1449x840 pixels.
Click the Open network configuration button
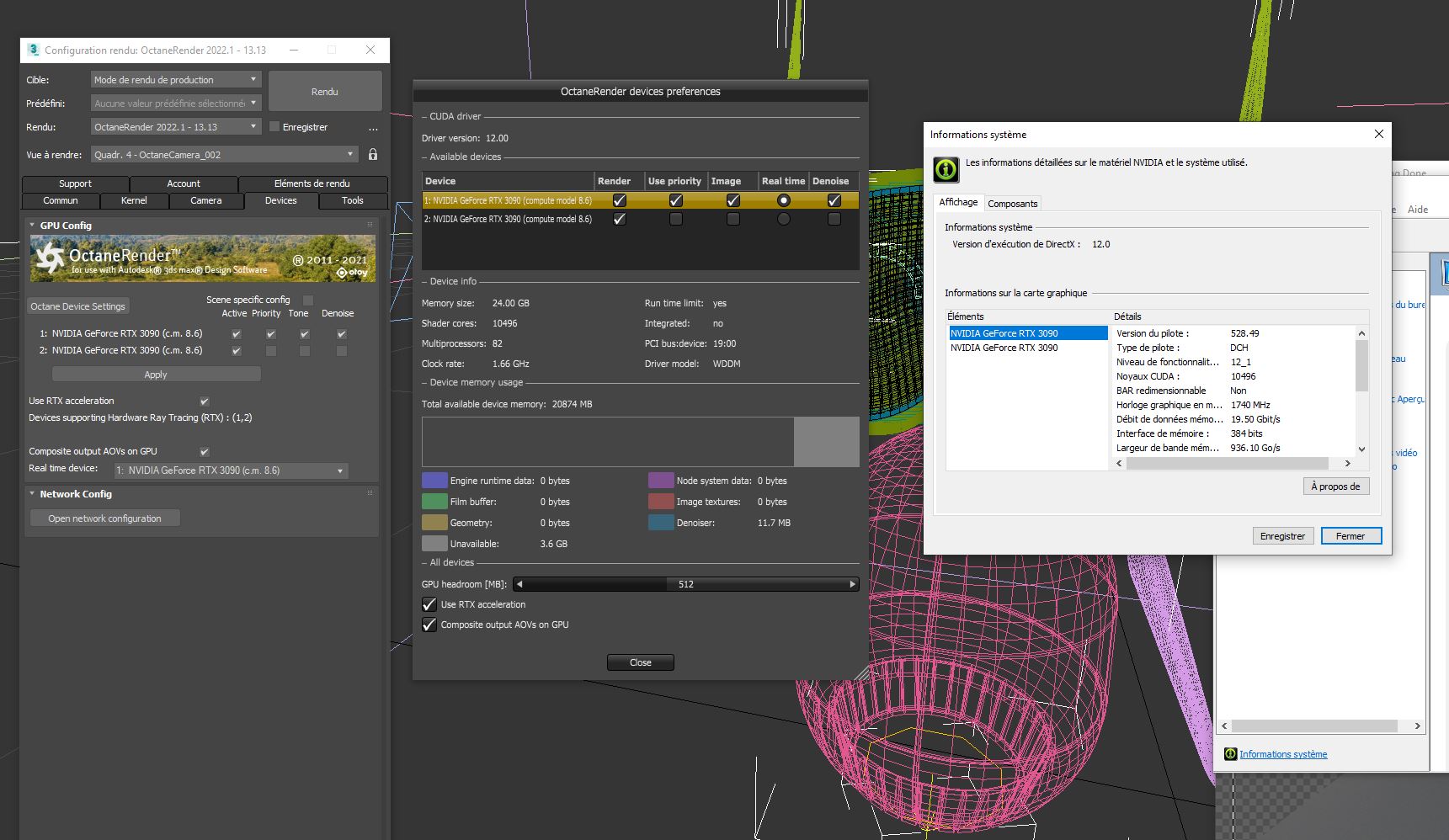click(x=104, y=518)
